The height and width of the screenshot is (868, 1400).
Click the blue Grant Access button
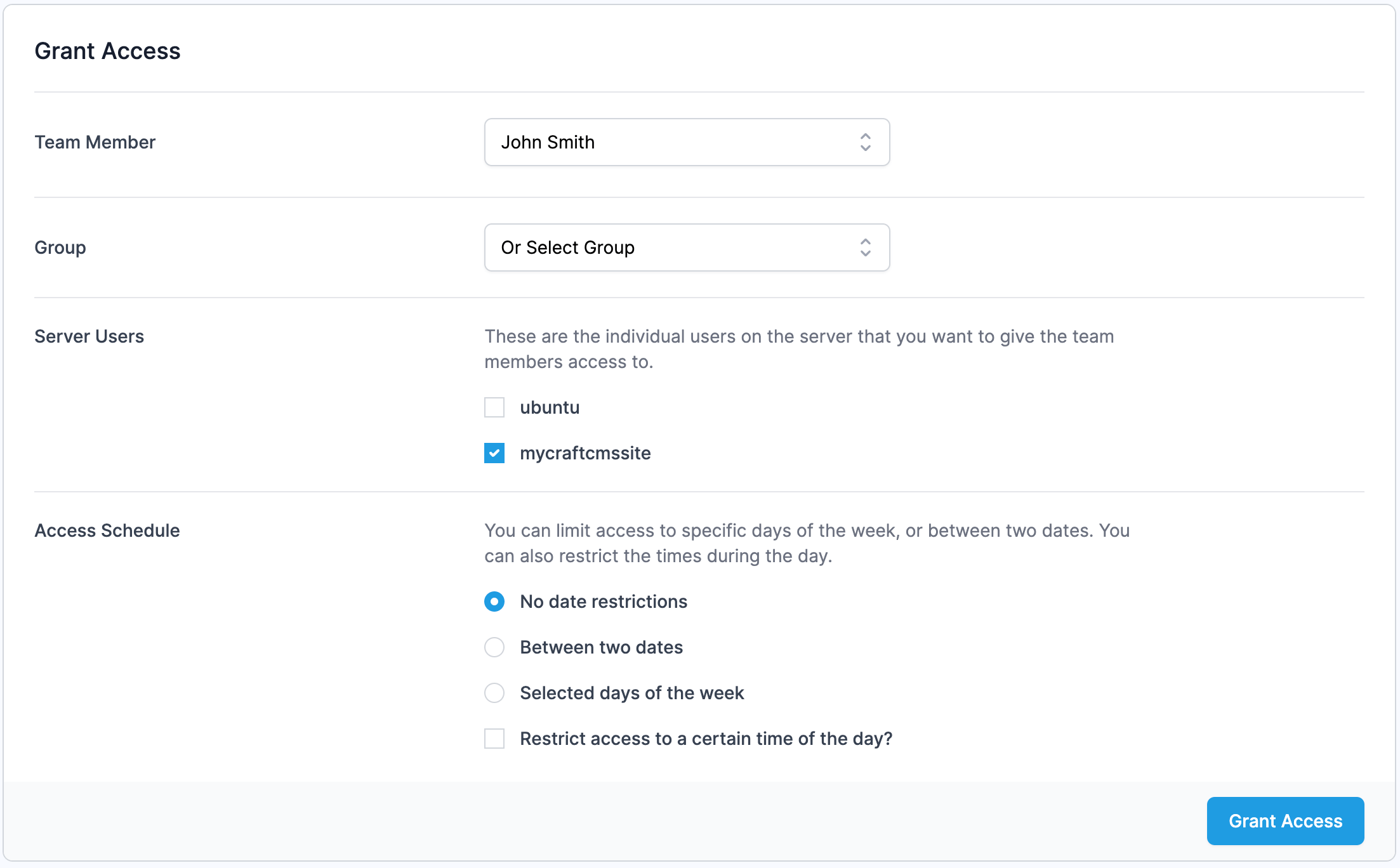(x=1285, y=821)
